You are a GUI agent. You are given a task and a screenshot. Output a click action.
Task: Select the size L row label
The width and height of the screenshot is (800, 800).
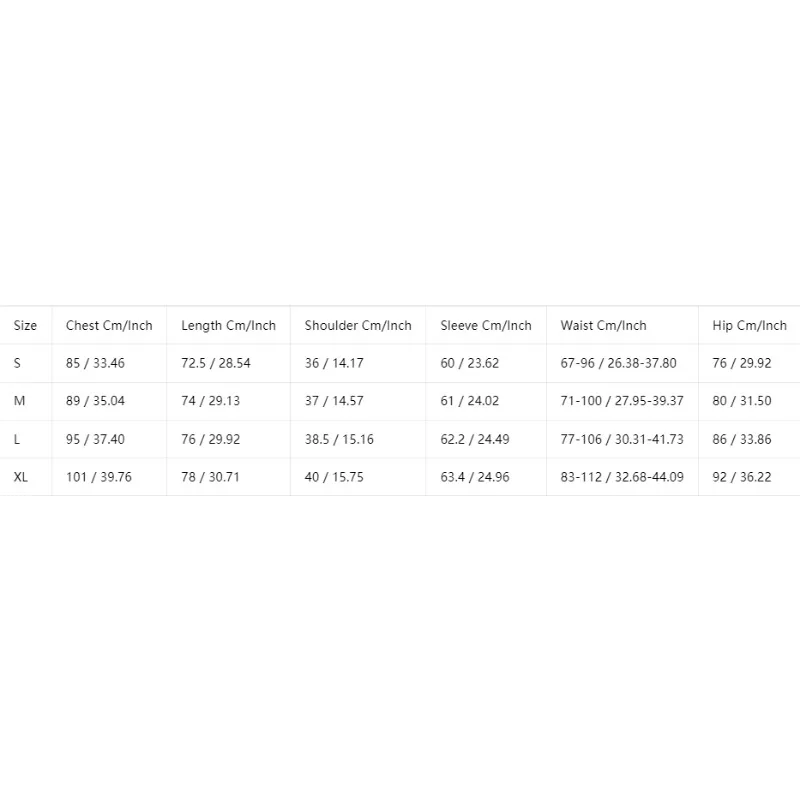[x=16, y=439]
